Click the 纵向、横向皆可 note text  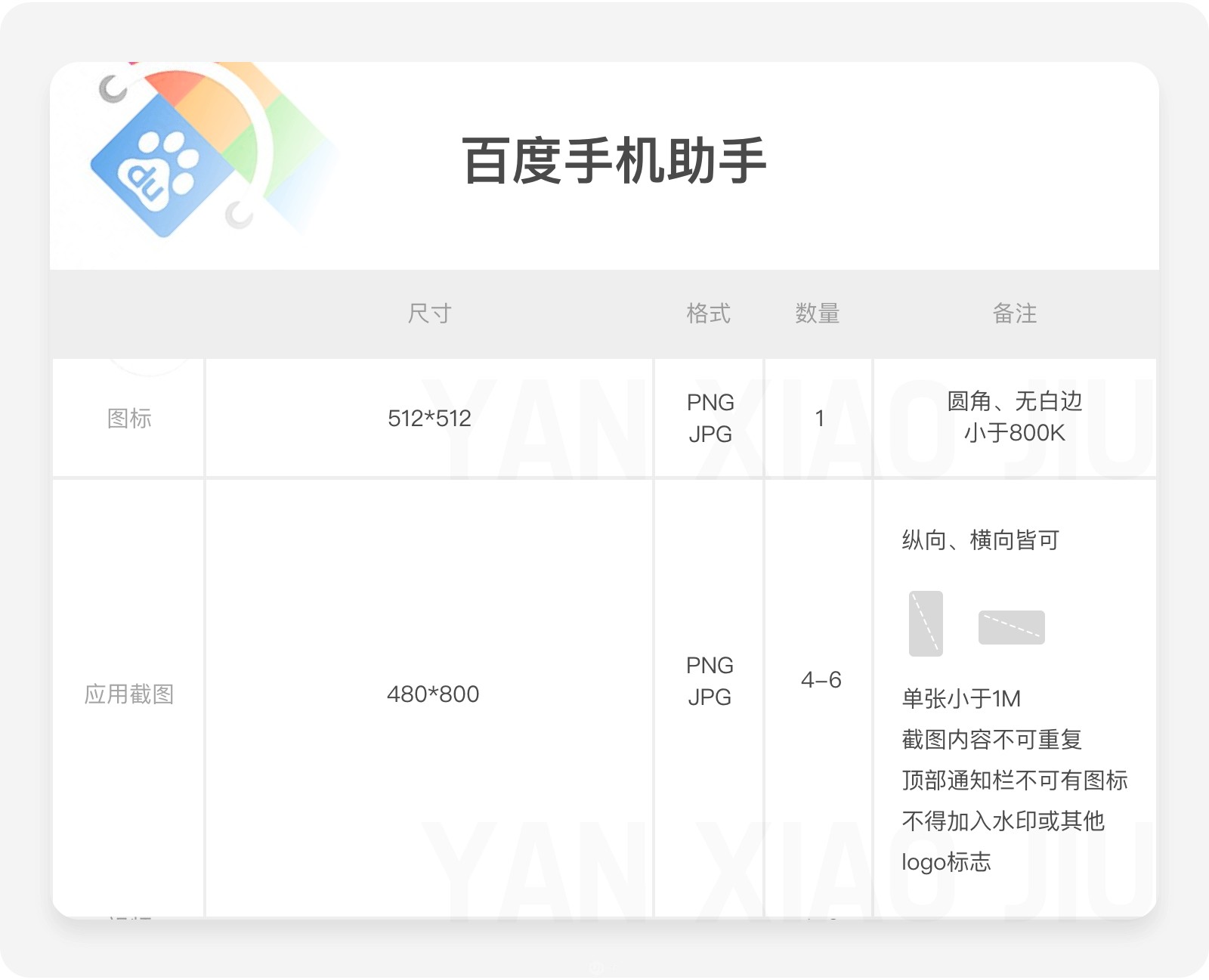coord(980,540)
